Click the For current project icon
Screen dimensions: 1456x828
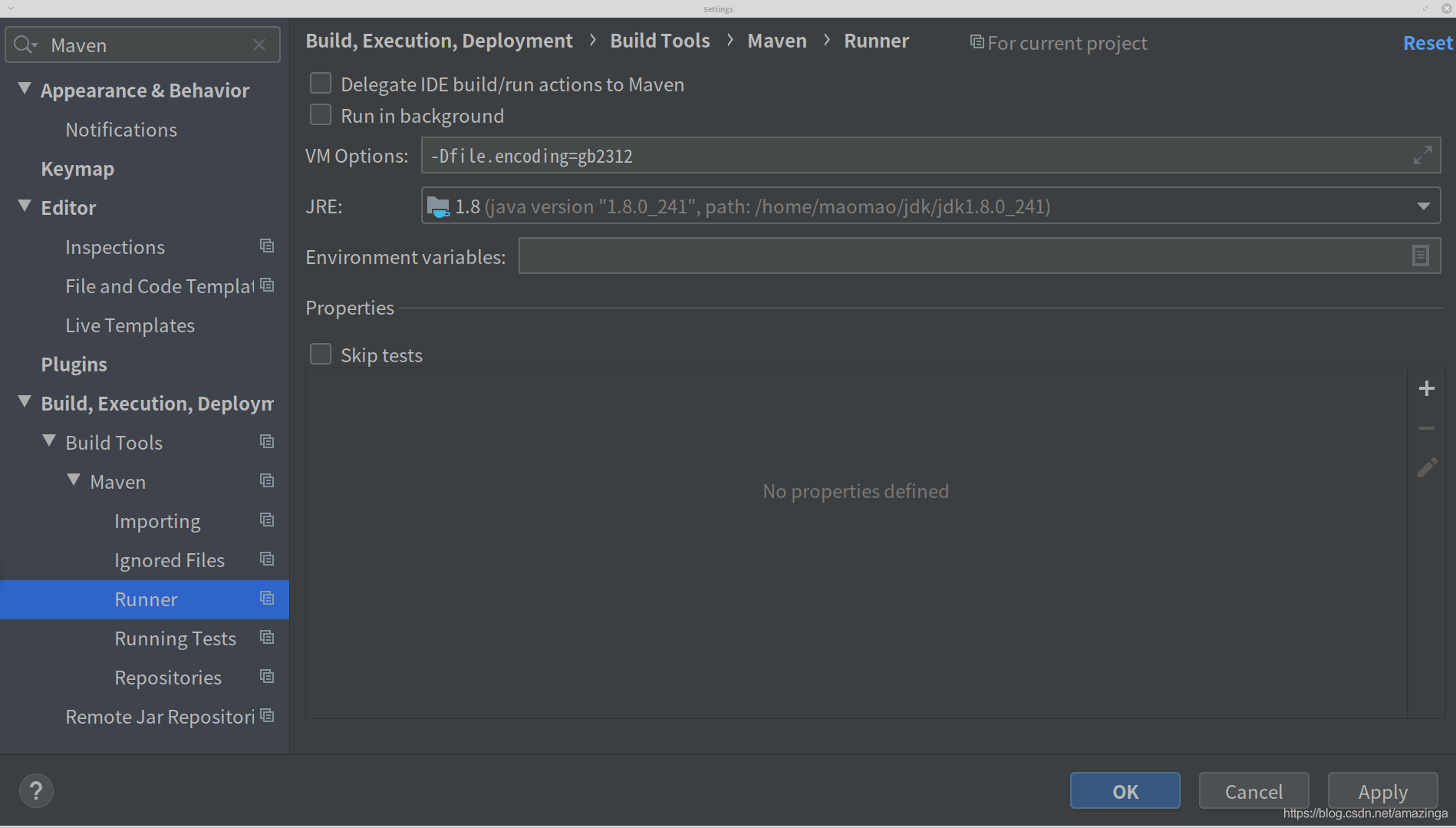[x=977, y=41]
